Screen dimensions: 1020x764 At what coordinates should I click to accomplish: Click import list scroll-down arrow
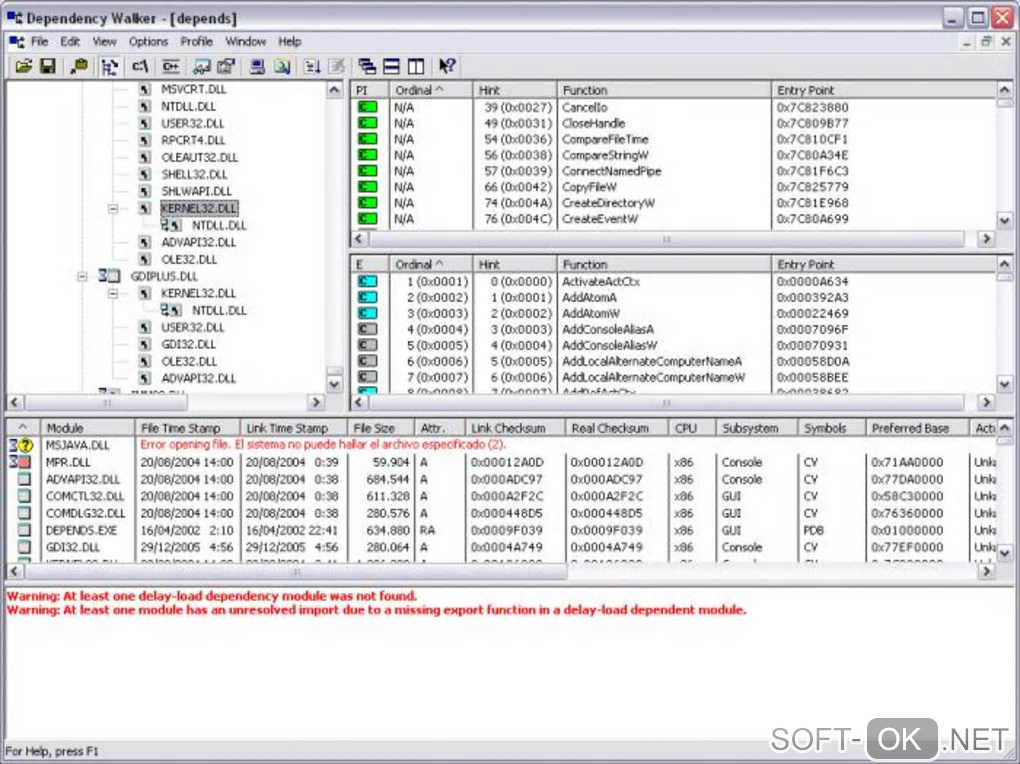(x=1004, y=221)
